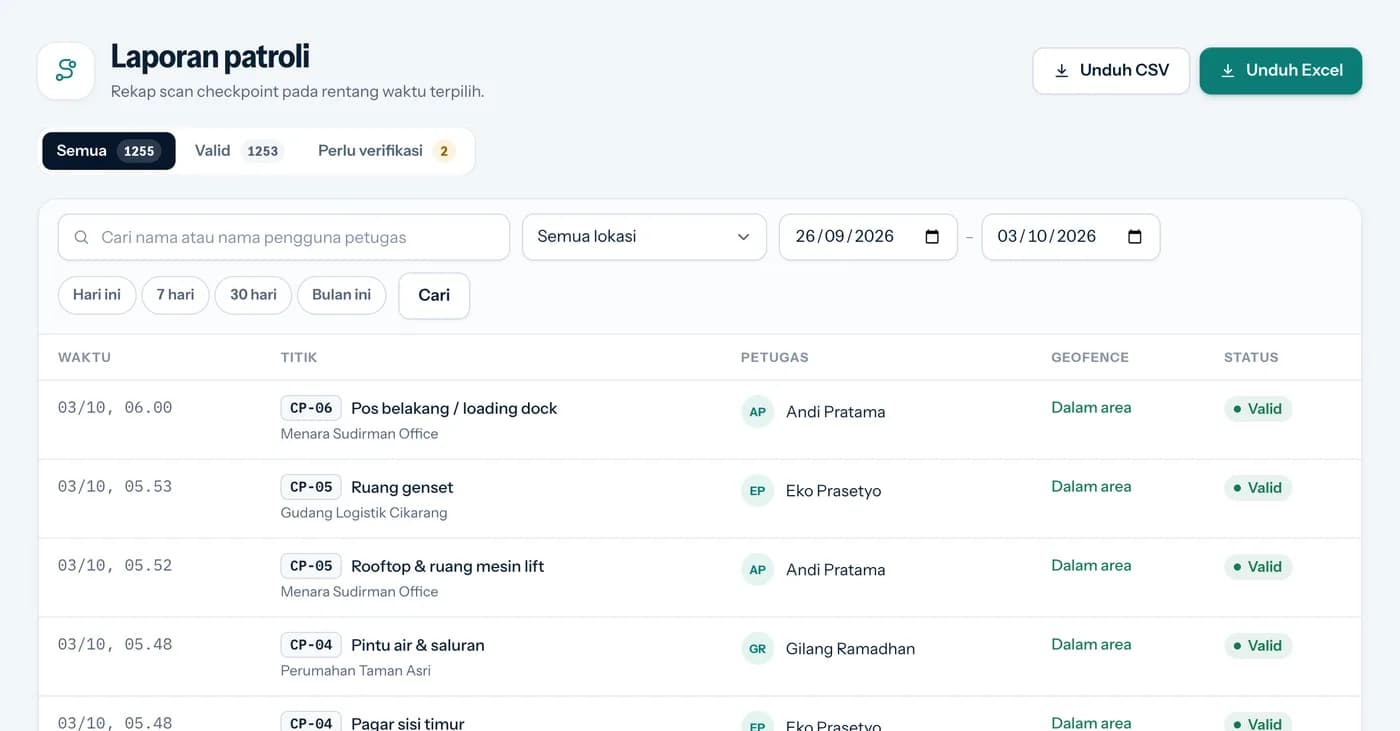Screen dimensions: 1400x731
Task: Click the download icon in Unduh Excel
Action: tap(1228, 71)
